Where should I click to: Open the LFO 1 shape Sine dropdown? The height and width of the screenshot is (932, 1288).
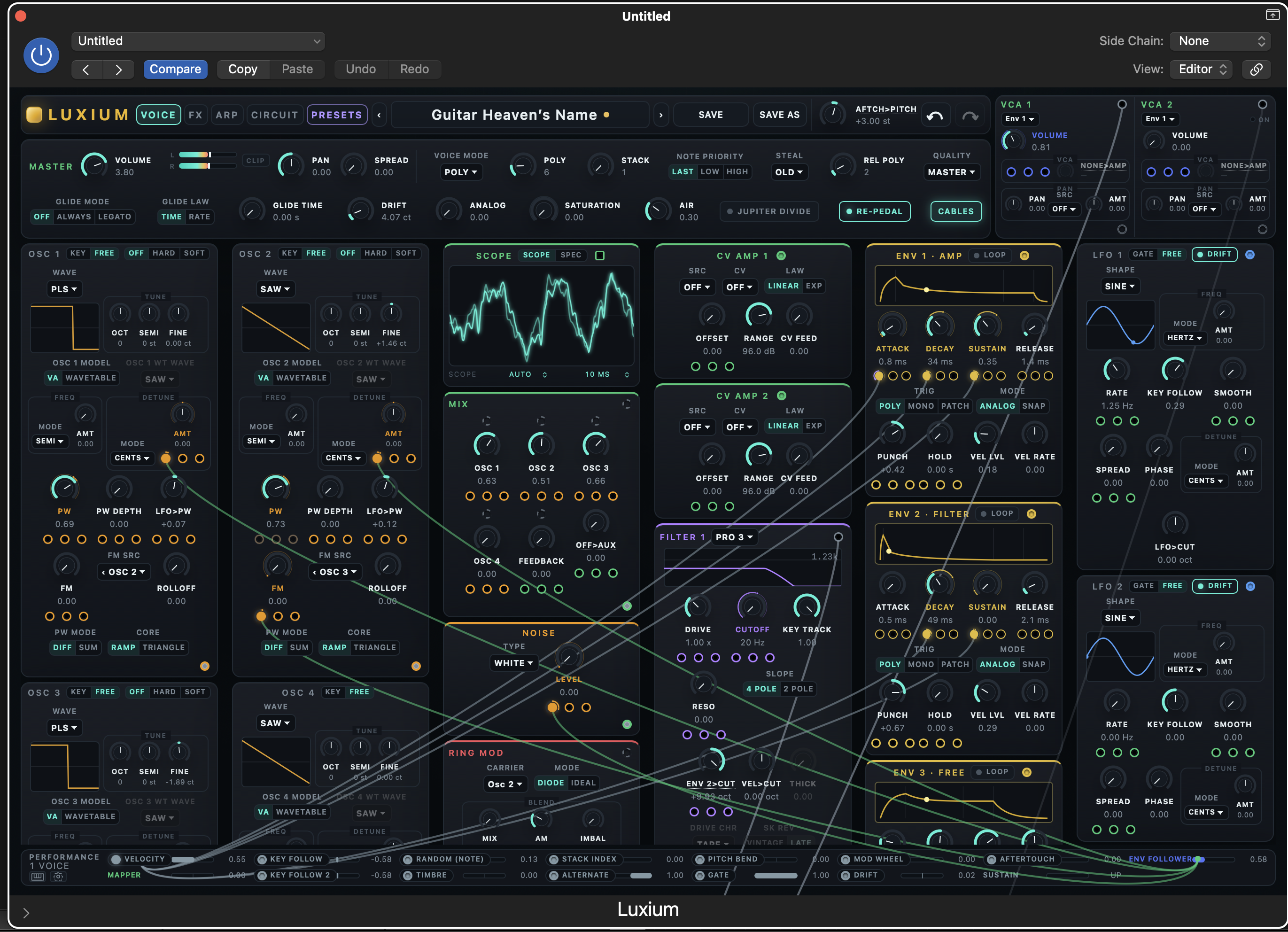(x=1119, y=287)
